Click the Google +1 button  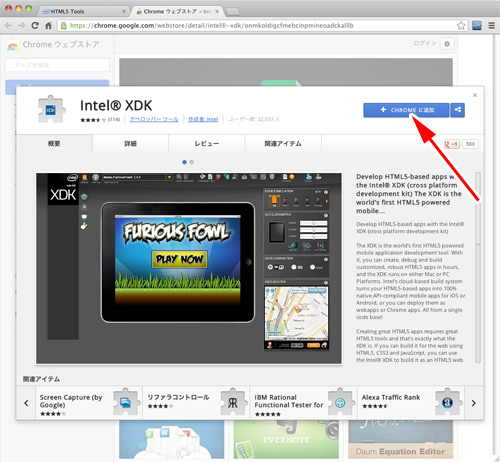pos(452,144)
